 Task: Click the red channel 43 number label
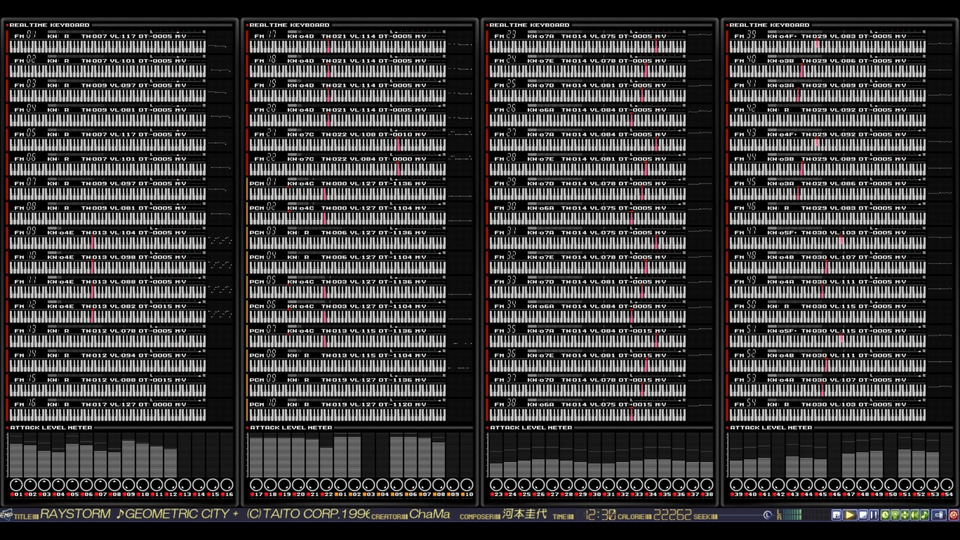coord(792,494)
